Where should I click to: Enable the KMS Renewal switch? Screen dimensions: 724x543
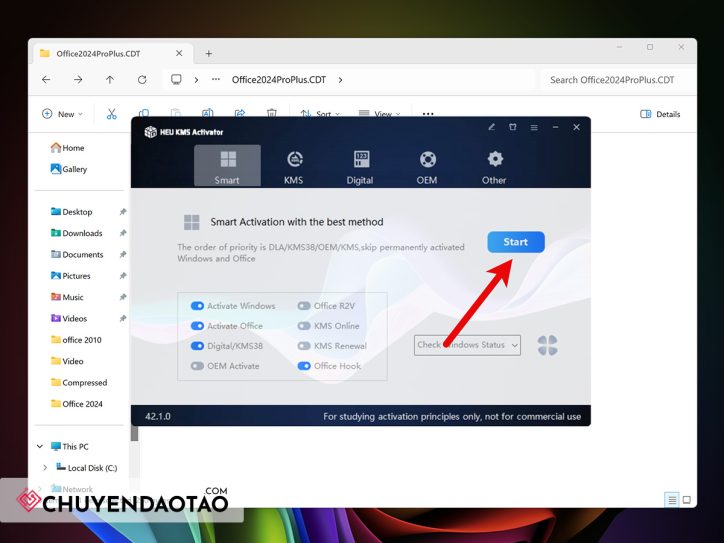click(x=304, y=346)
